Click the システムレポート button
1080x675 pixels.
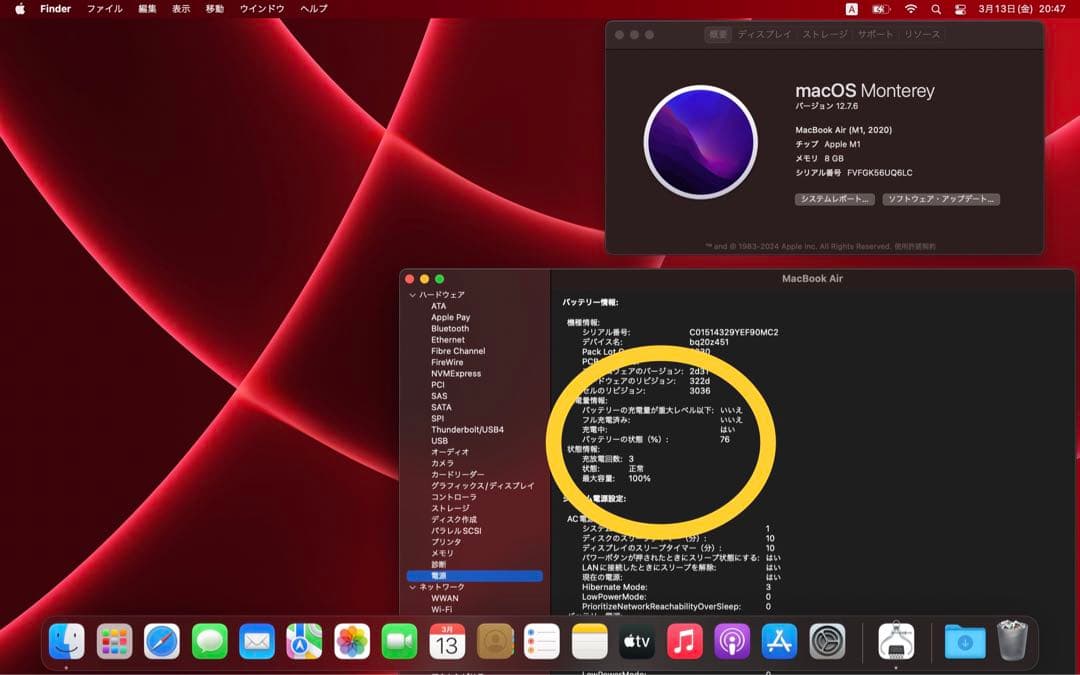(x=835, y=199)
